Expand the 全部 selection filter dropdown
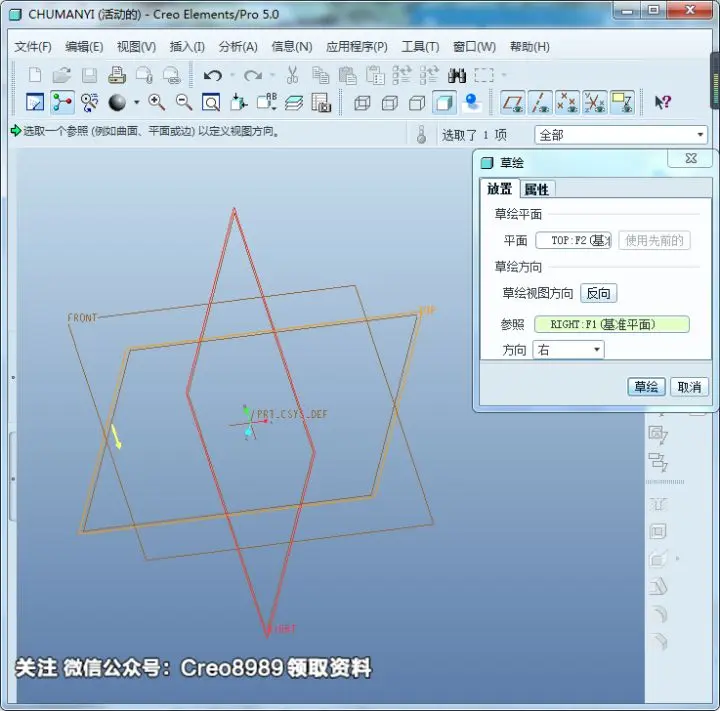Viewport: 720px width, 711px height. point(621,135)
